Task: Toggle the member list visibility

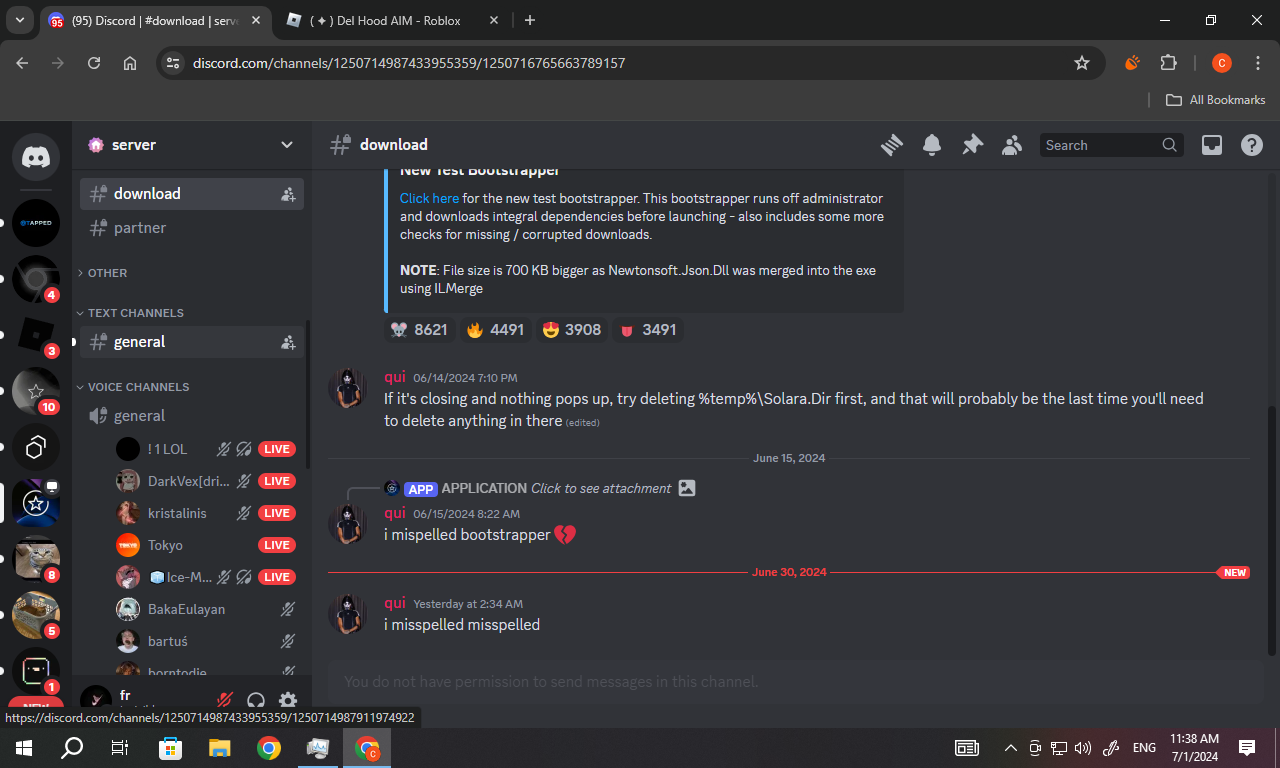Action: (1012, 145)
